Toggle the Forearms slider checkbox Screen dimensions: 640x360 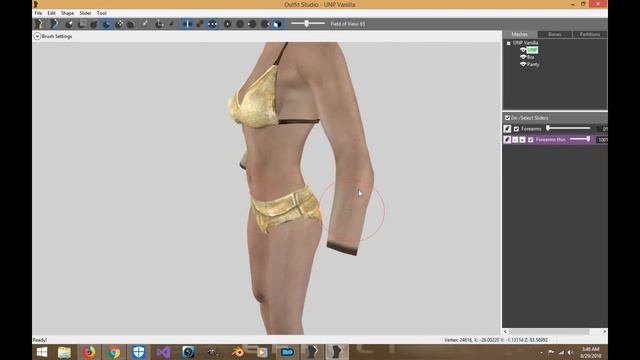tap(516, 129)
